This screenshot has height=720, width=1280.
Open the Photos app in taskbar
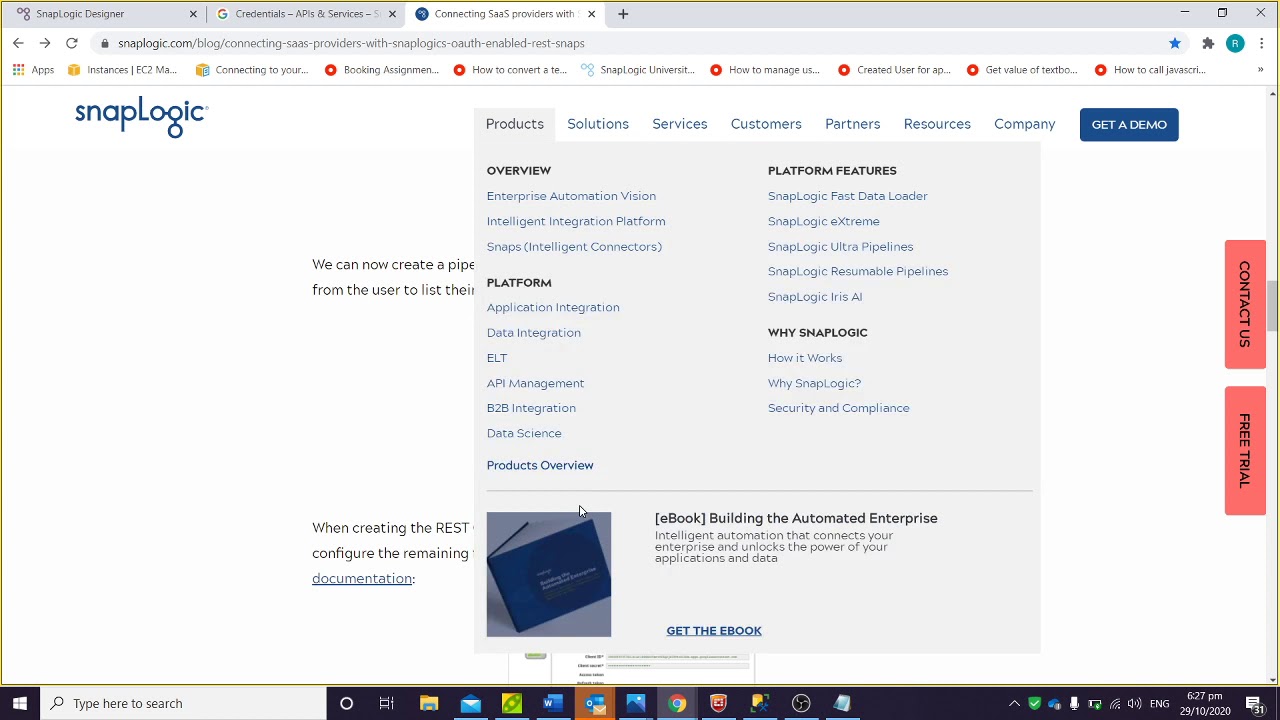[x=636, y=703]
